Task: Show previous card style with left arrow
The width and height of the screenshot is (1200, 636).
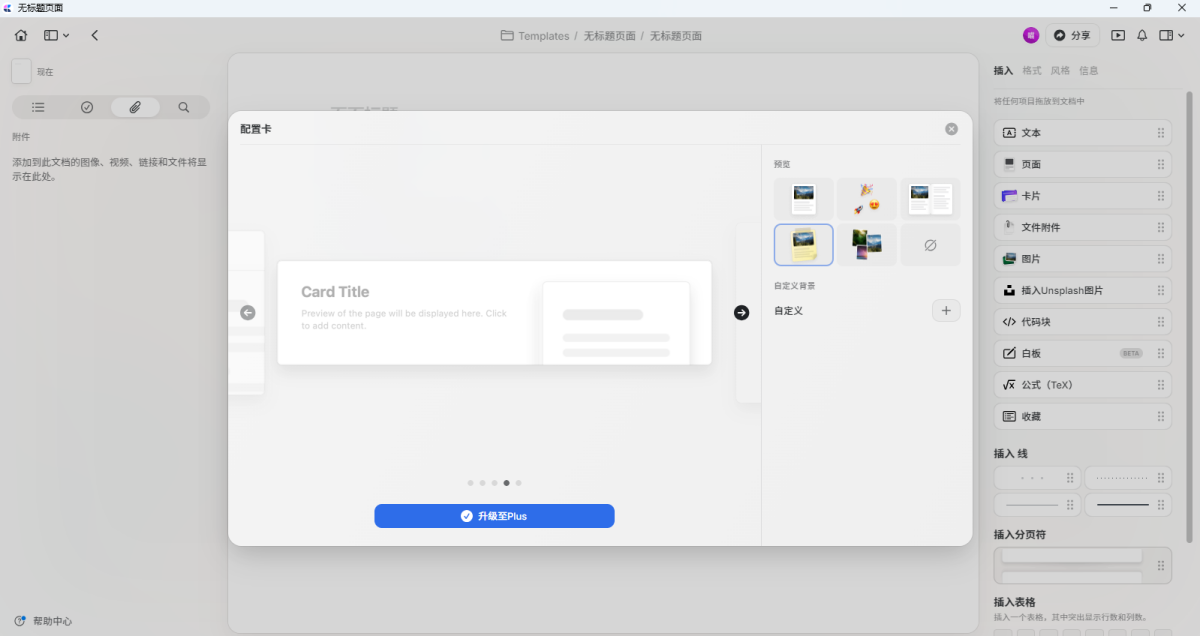Action: pos(248,313)
